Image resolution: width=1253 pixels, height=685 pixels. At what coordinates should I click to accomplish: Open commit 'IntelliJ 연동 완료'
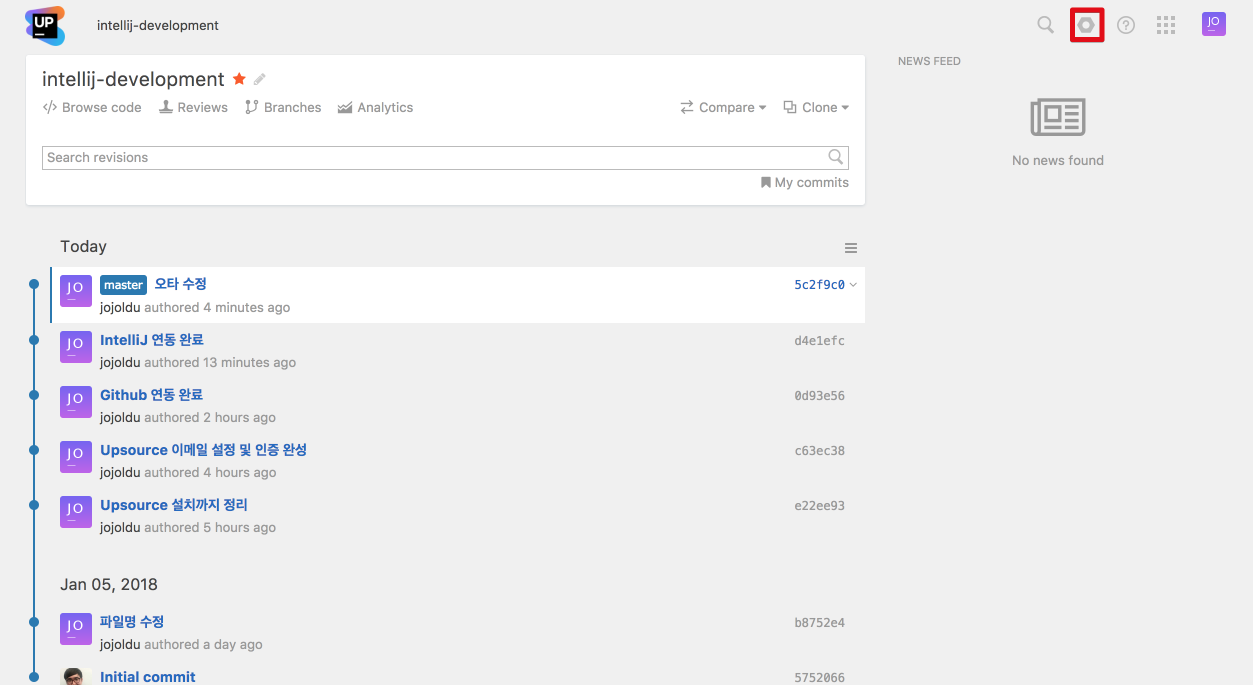(152, 340)
